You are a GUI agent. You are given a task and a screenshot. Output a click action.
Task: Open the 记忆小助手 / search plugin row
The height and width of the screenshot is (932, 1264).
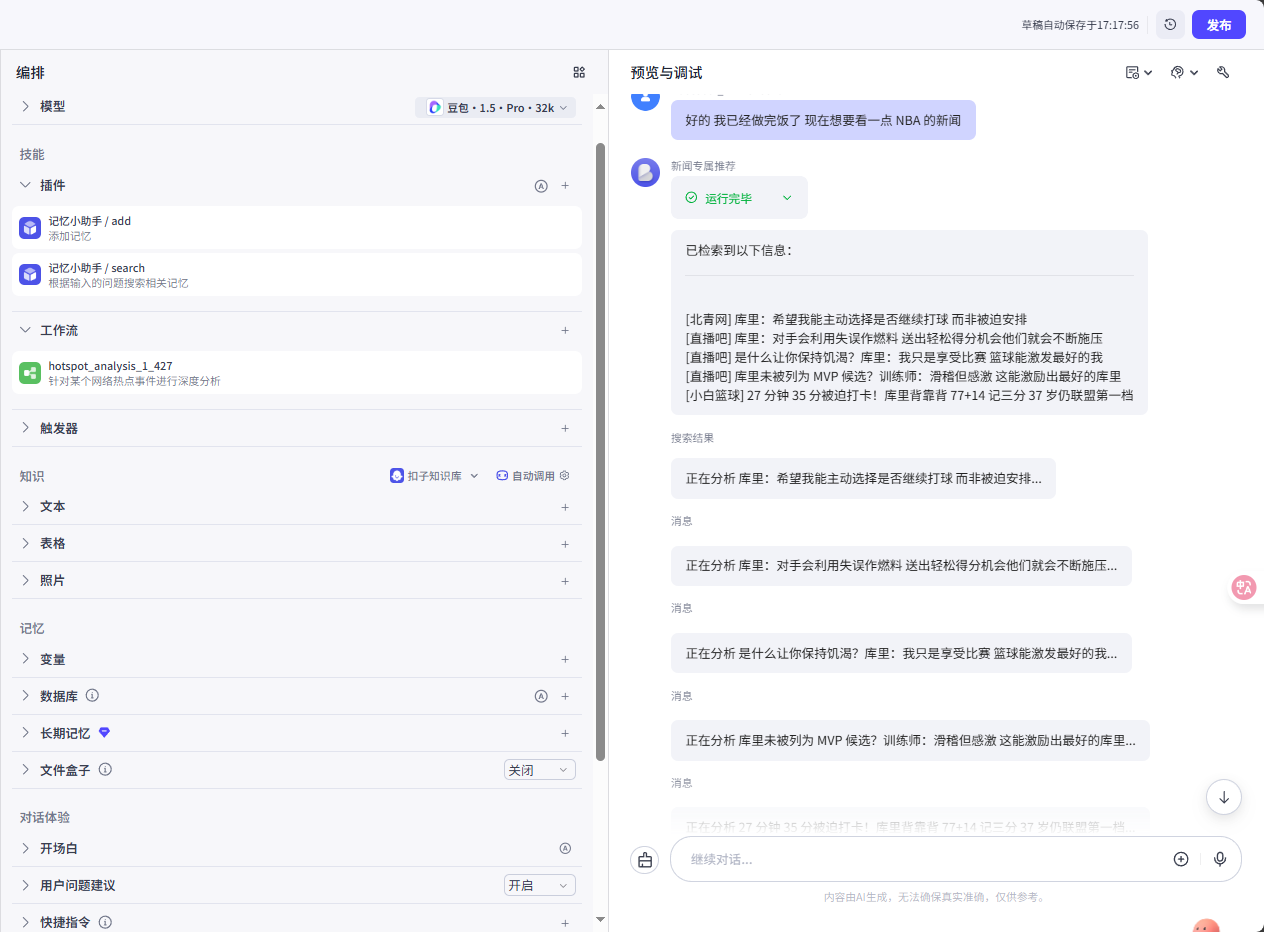pyautogui.click(x=297, y=275)
